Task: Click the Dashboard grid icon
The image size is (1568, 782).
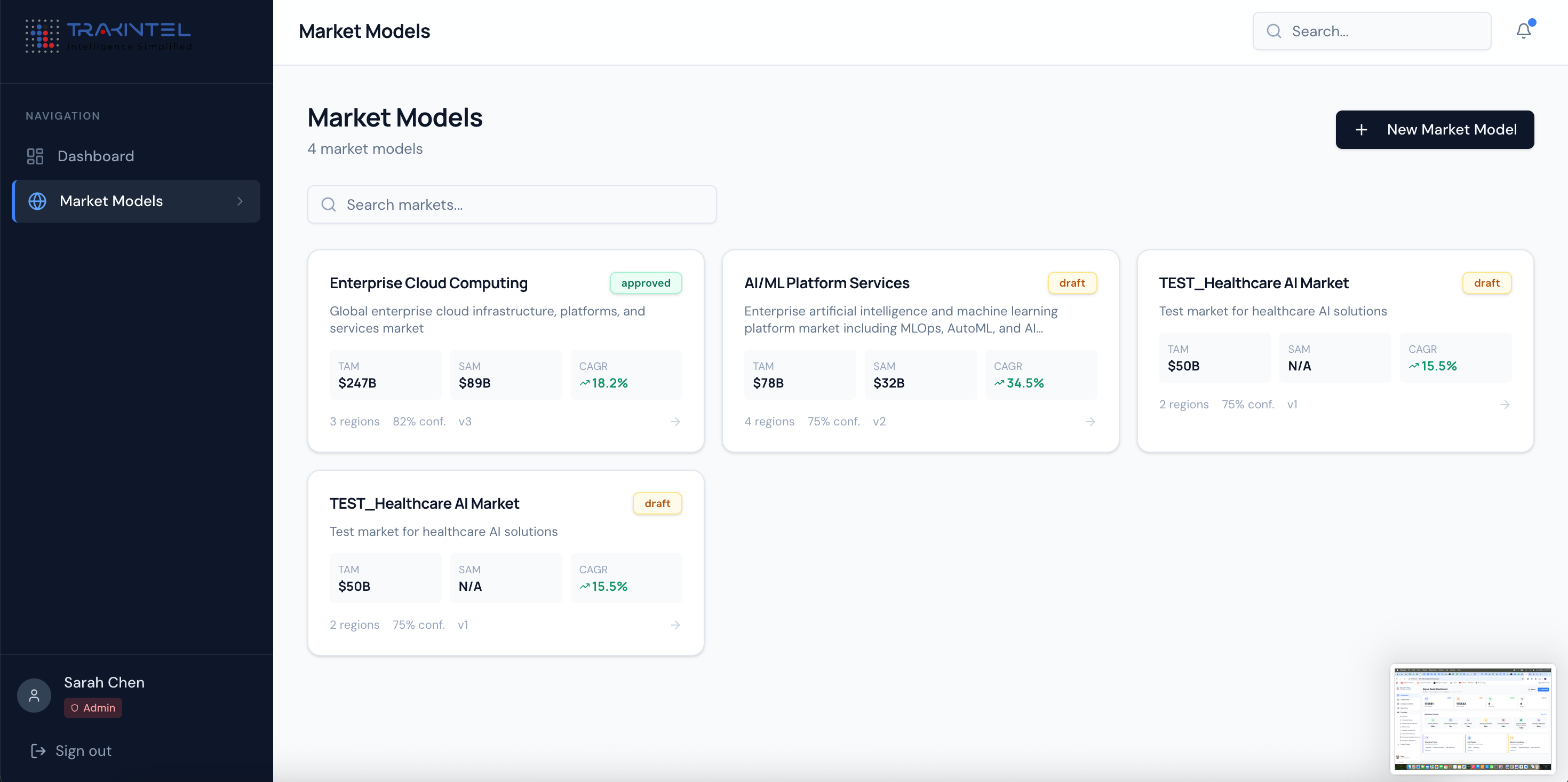Action: pos(35,156)
